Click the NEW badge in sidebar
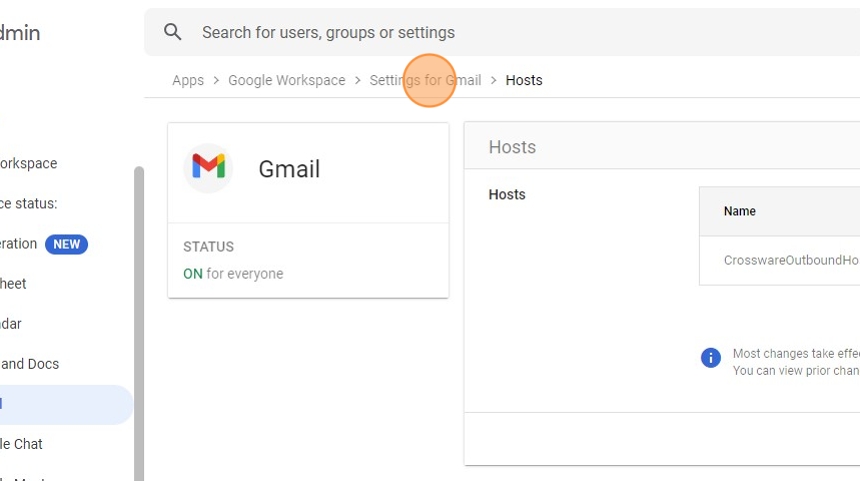The height and width of the screenshot is (481, 860). (x=67, y=244)
